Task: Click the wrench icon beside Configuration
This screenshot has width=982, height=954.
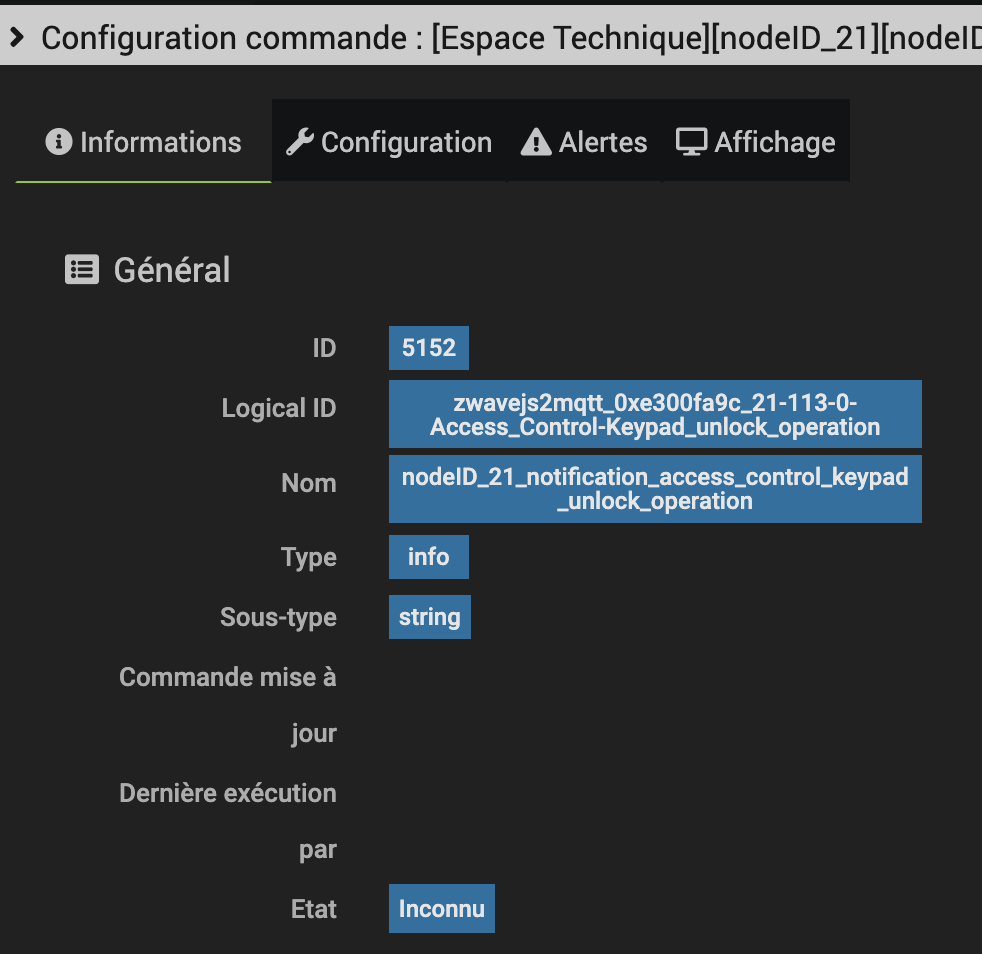Action: tap(299, 142)
